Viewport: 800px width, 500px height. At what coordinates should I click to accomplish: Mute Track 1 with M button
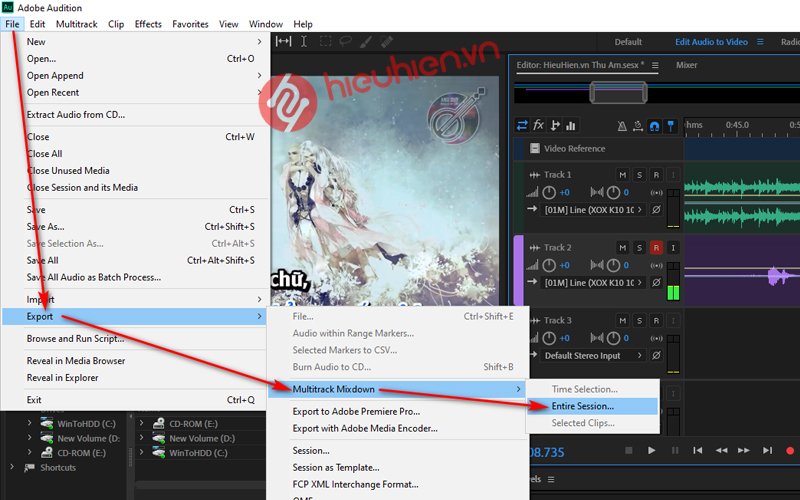pyautogui.click(x=622, y=174)
